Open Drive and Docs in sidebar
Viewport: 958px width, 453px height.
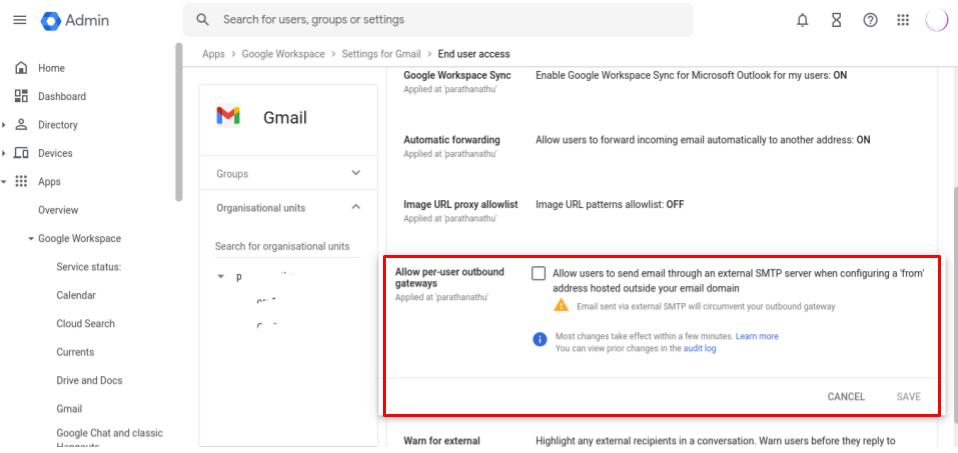[x=89, y=380]
